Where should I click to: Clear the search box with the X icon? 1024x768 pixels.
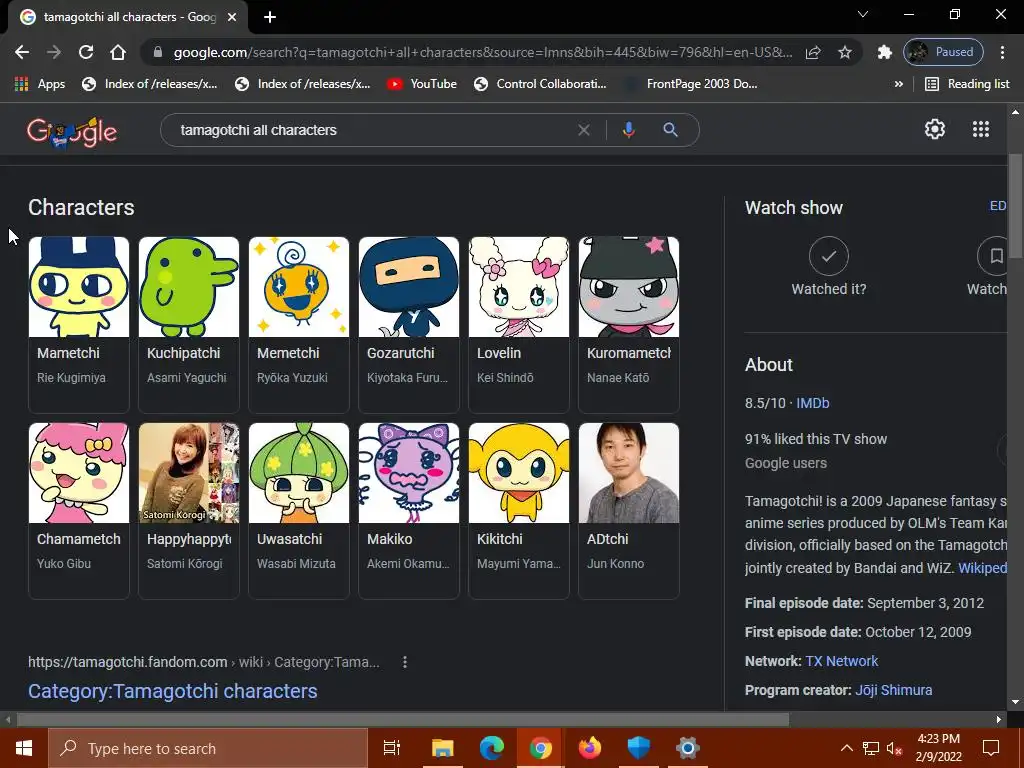pos(584,130)
